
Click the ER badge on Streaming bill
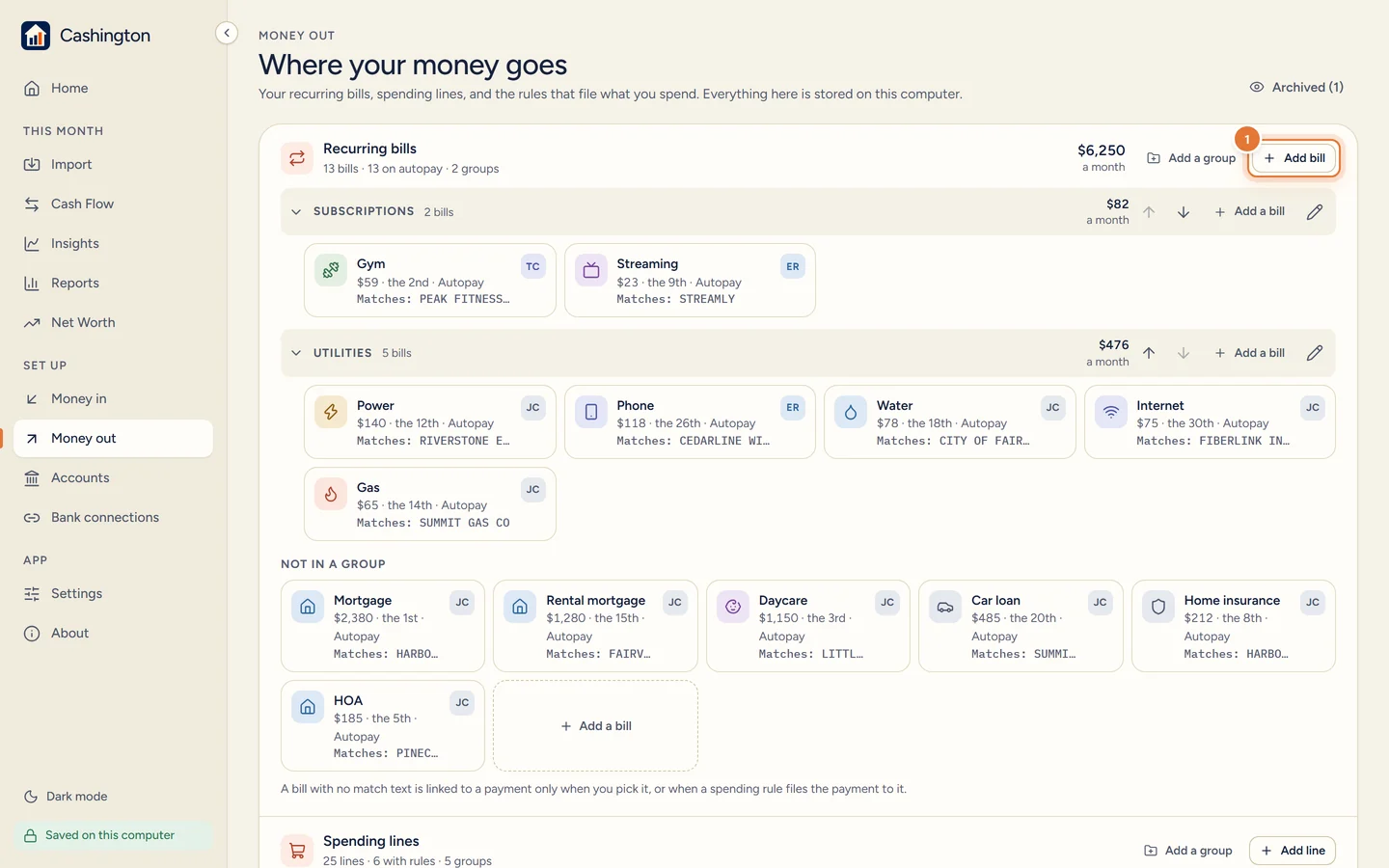point(793,267)
